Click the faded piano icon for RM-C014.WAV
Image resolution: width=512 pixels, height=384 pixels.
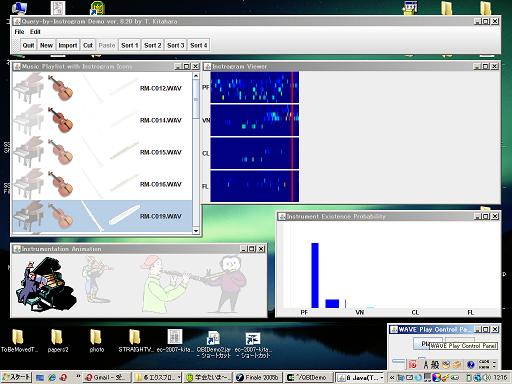[29, 120]
